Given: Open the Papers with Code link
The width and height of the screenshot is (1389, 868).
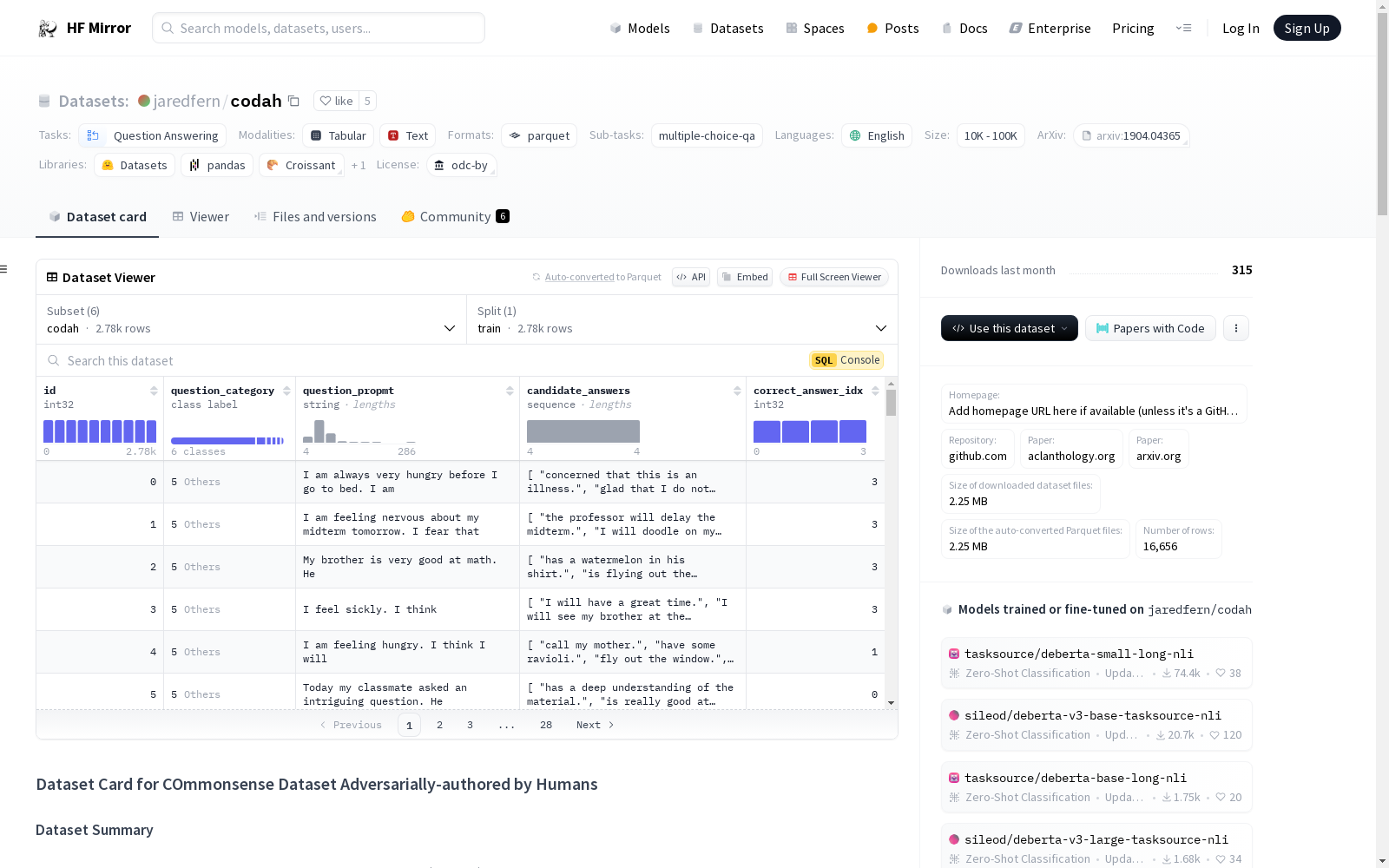Looking at the screenshot, I should coord(1150,328).
